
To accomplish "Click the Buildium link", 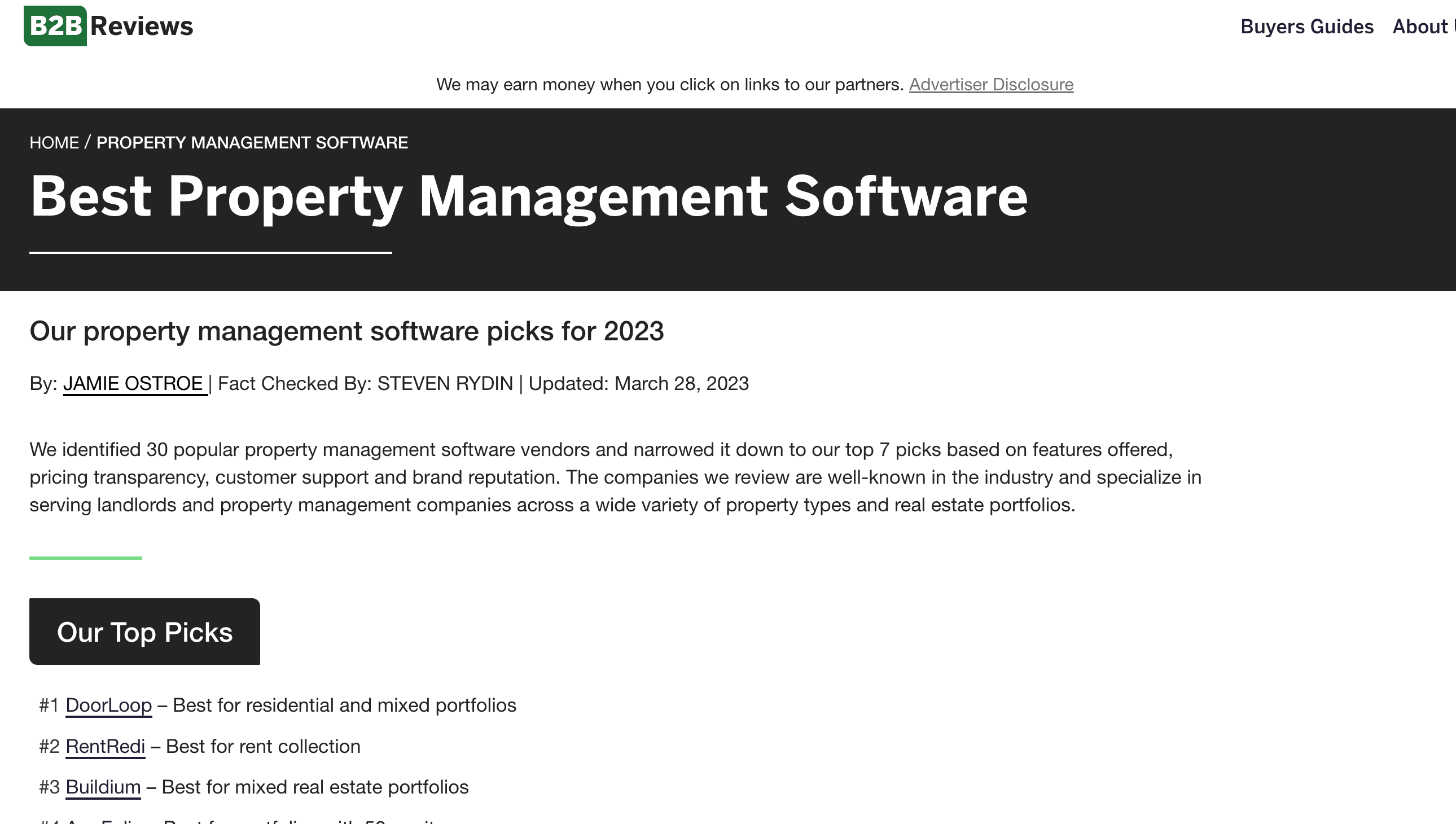I will click(x=103, y=787).
